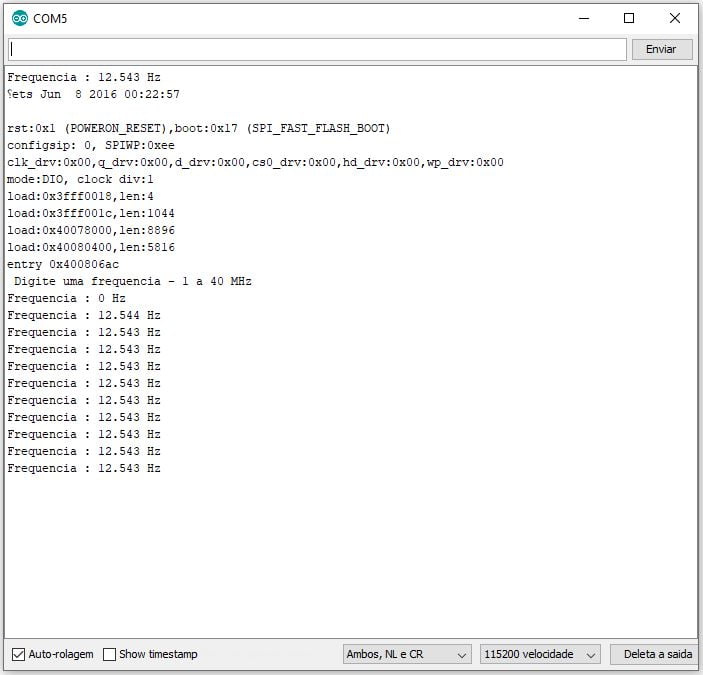The image size is (703, 675).
Task: Clear output with 'Deleta a saida' button
Action: pos(657,654)
